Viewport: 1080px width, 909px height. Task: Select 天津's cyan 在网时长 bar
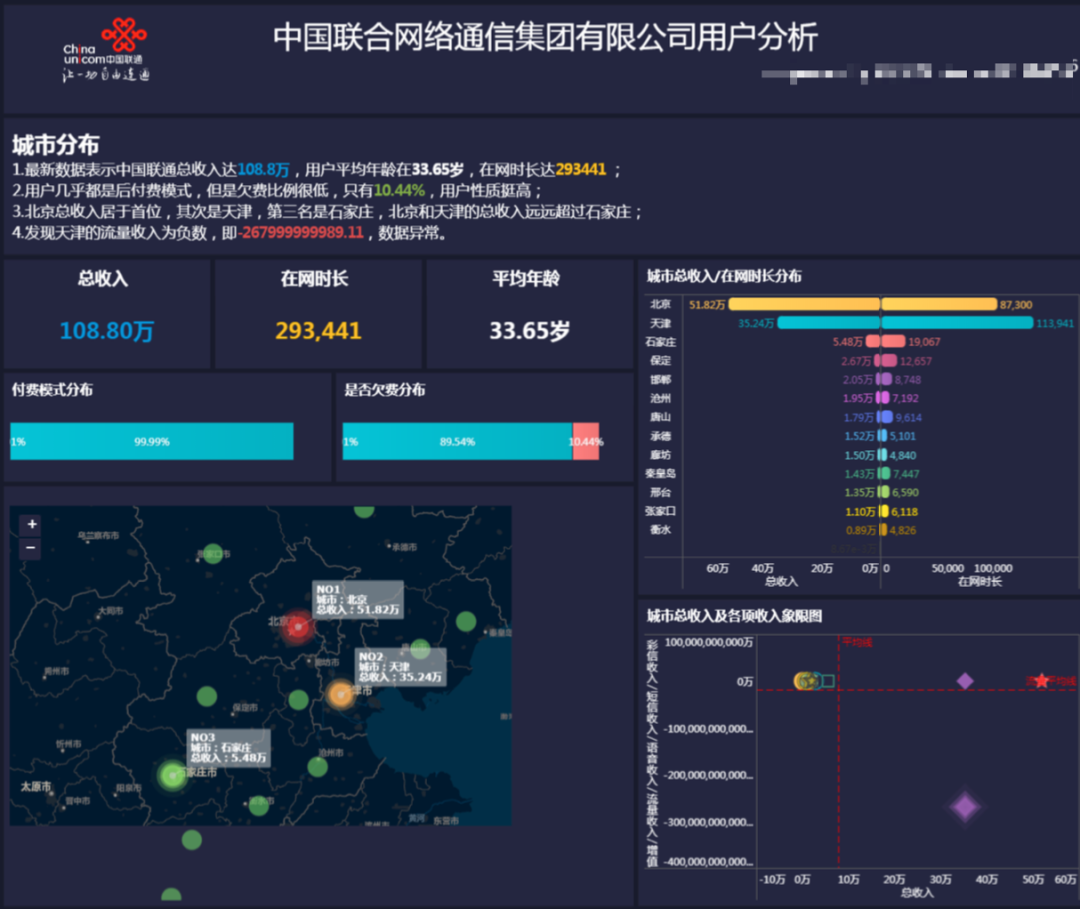coord(957,323)
